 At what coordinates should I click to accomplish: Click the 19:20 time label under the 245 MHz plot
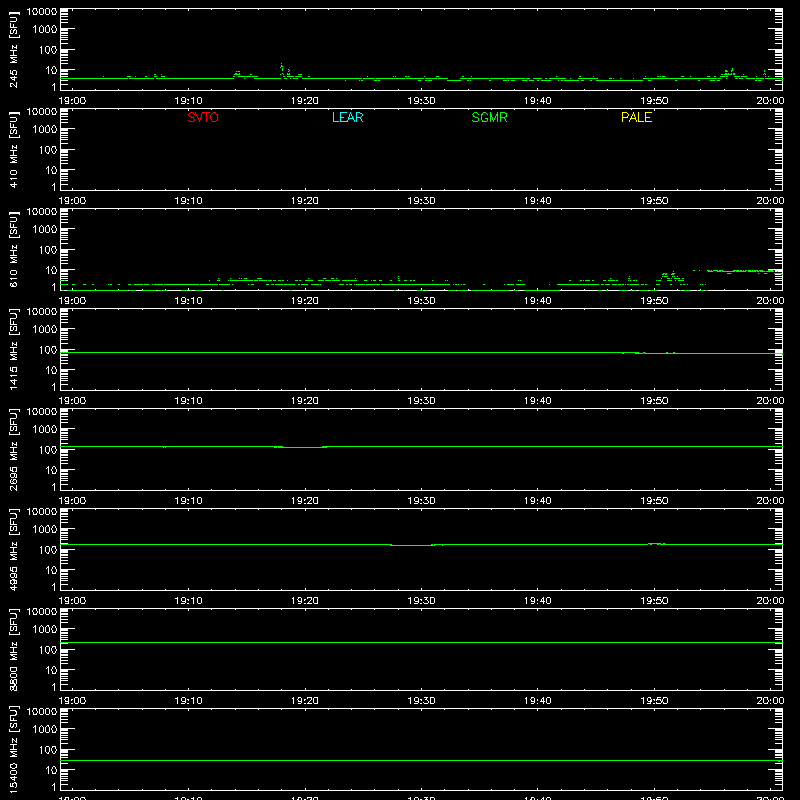tap(305, 101)
